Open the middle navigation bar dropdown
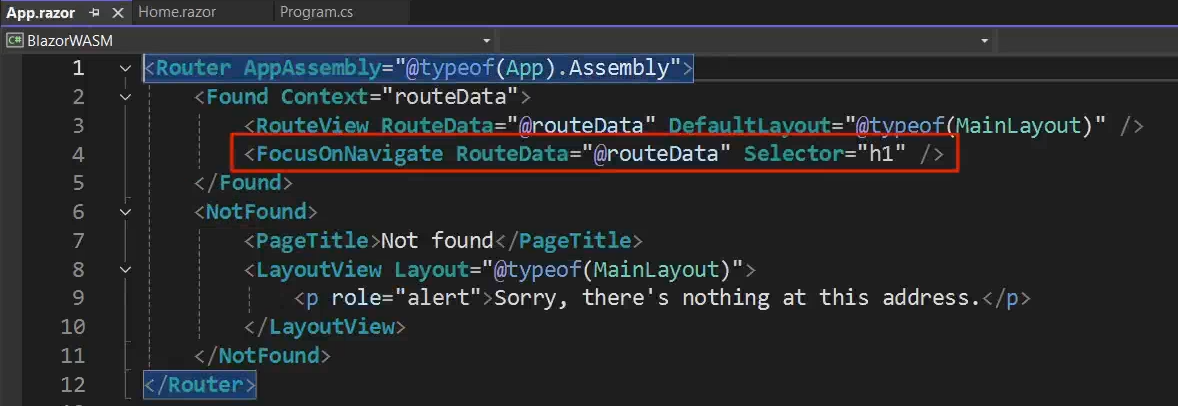 click(x=984, y=41)
